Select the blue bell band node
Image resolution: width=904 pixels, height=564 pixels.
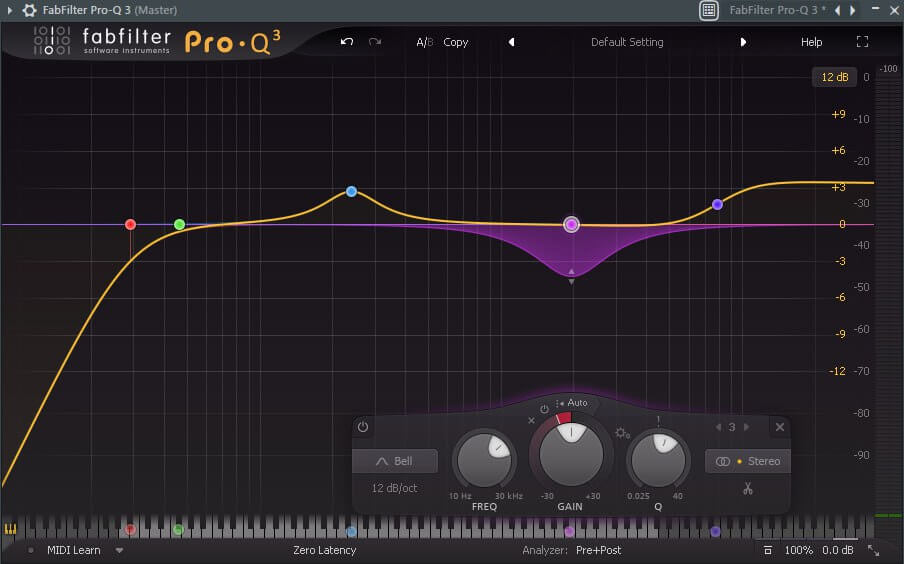click(x=351, y=191)
